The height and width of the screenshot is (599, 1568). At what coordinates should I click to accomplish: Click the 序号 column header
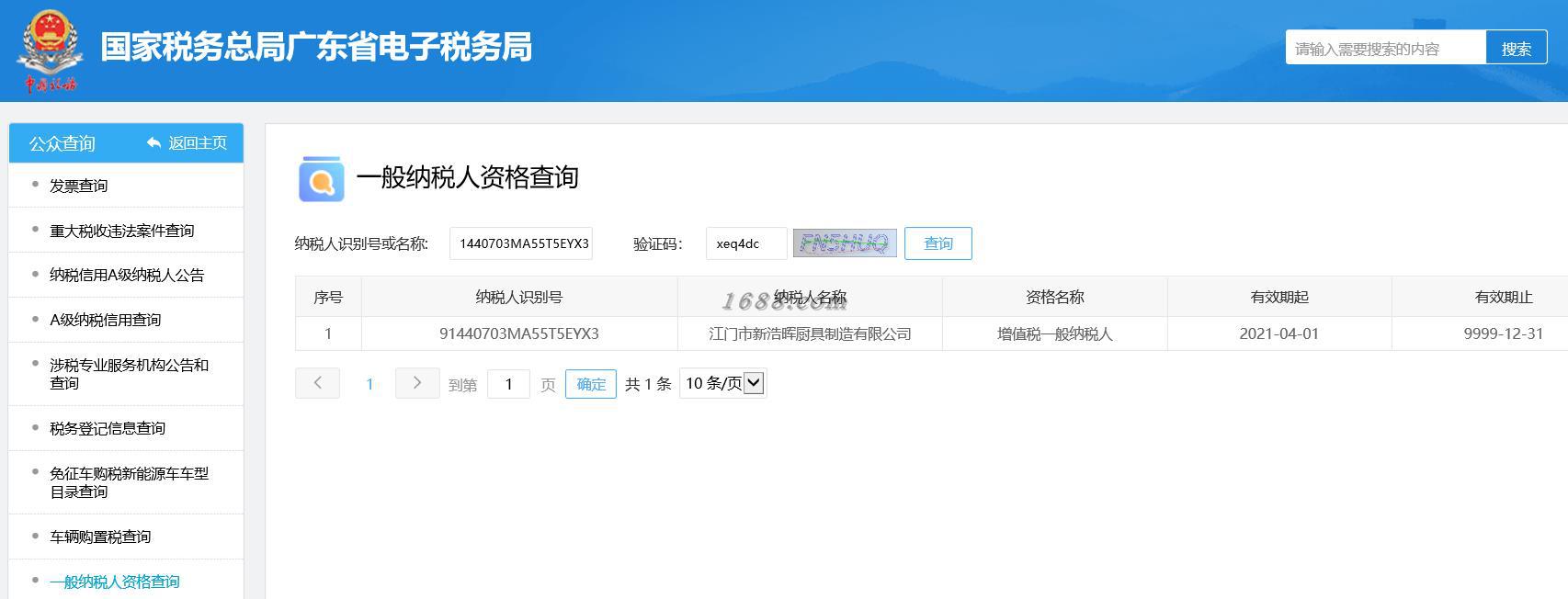(x=328, y=297)
